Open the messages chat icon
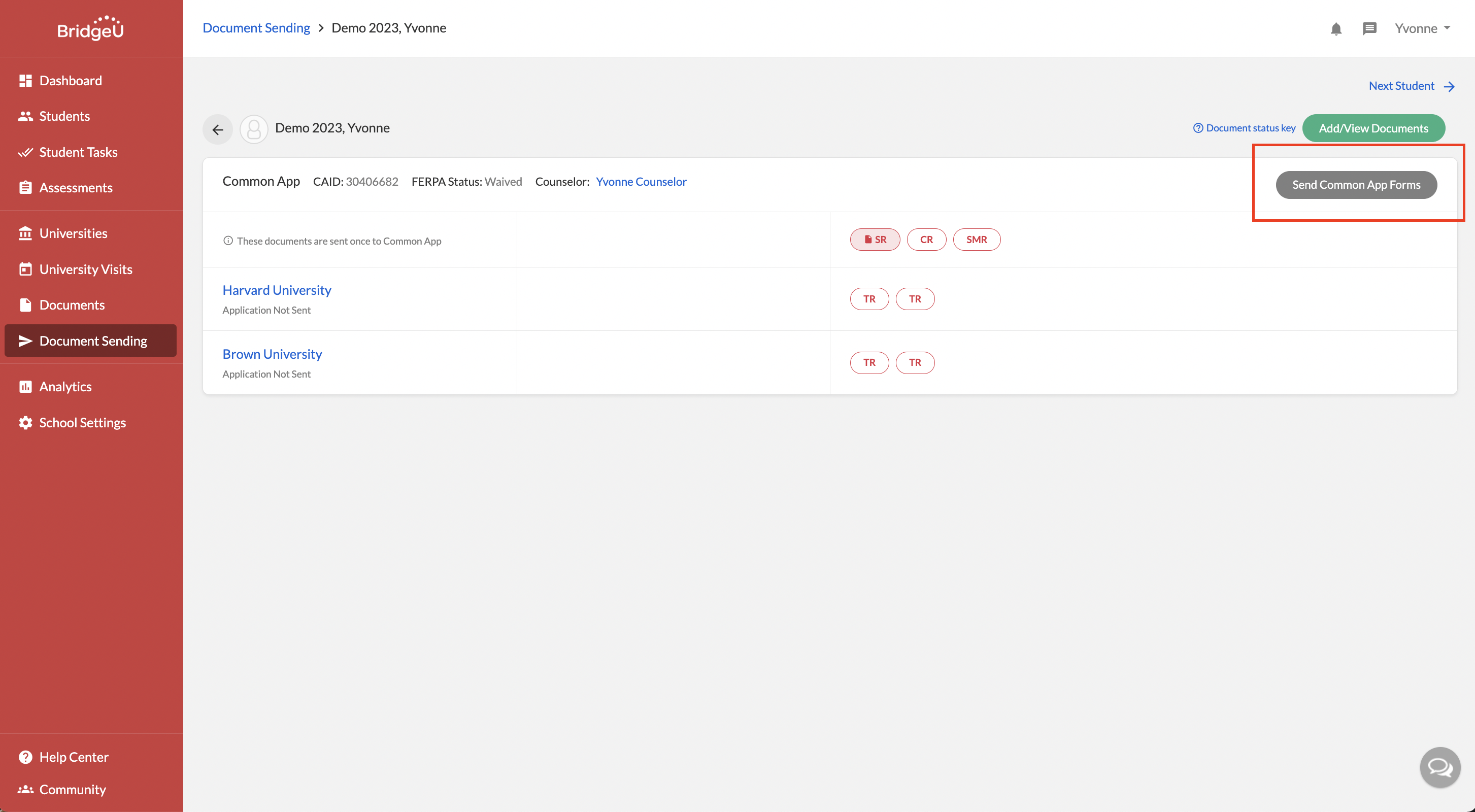1475x812 pixels. 1369,28
